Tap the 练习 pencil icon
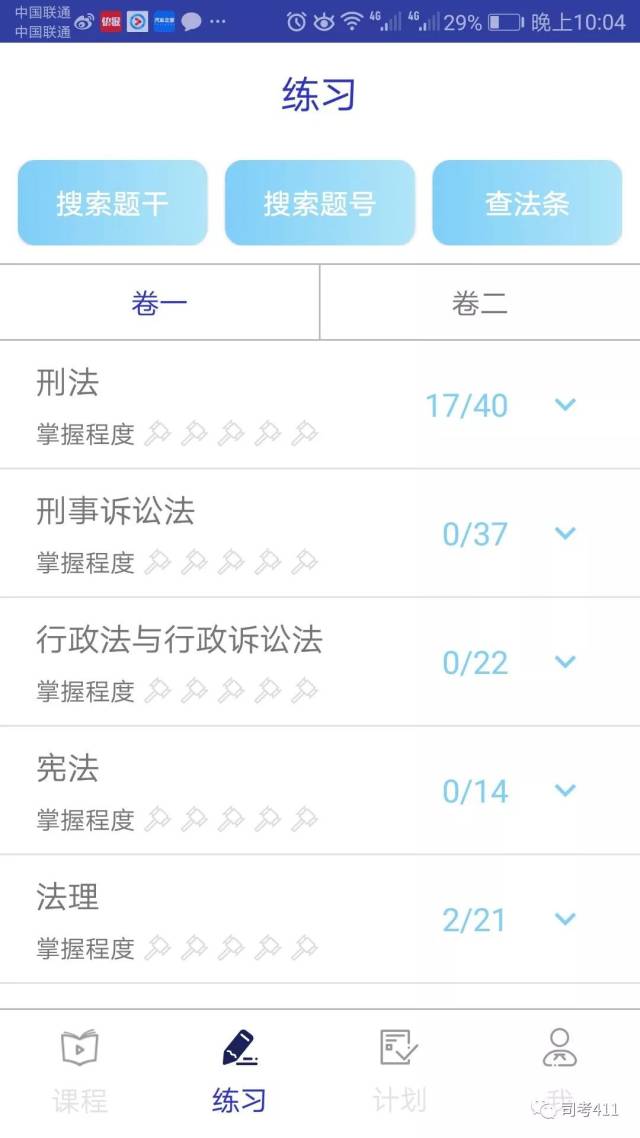 coord(239,1048)
